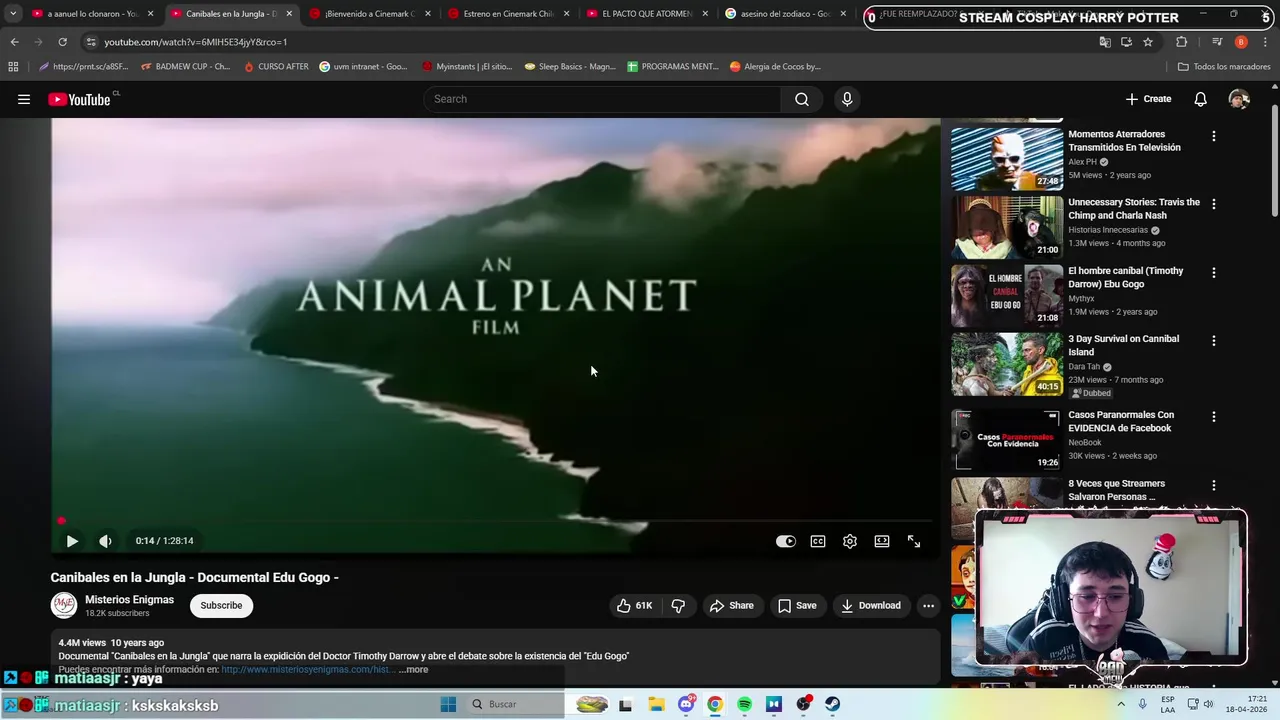Open BADMEW CUP bookmark
Image resolution: width=1280 pixels, height=720 pixels.
click(185, 67)
